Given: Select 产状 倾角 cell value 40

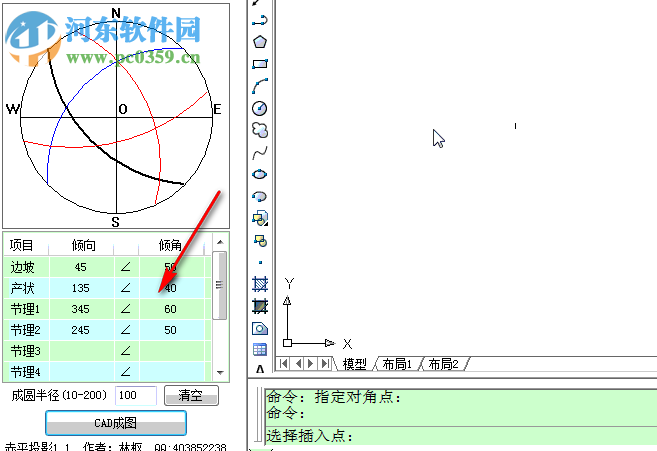Looking at the screenshot, I should pos(171,288).
